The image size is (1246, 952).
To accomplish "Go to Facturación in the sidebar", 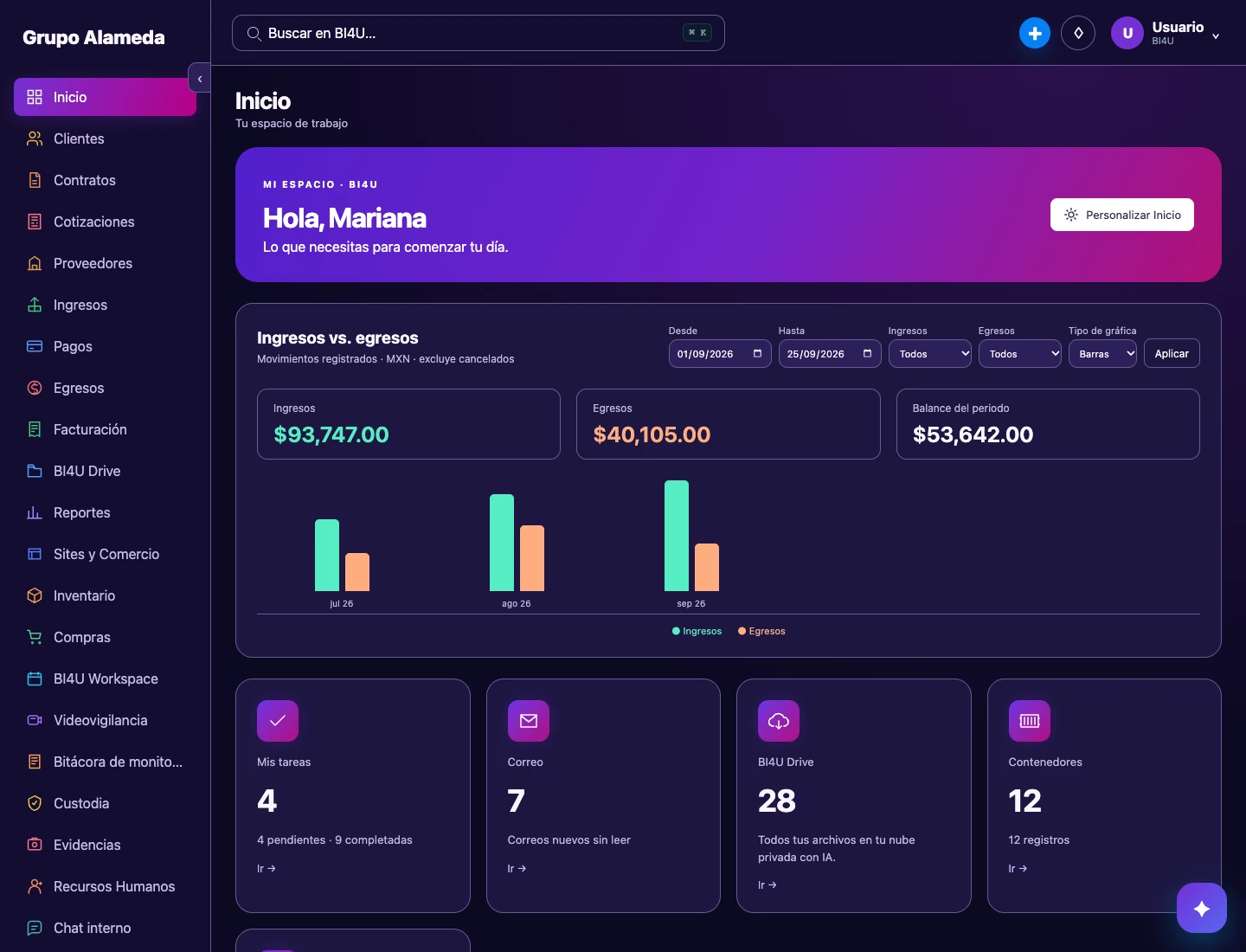I will [105, 429].
